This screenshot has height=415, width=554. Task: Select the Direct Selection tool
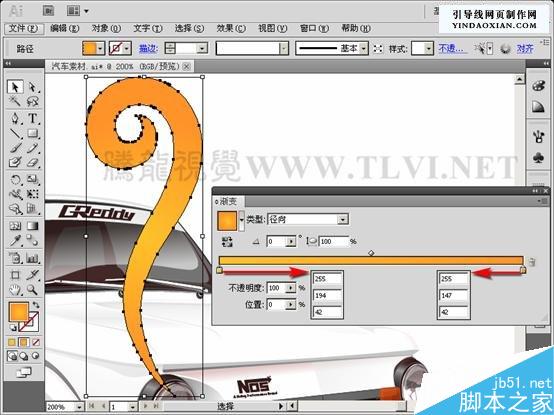pyautogui.click(x=33, y=87)
